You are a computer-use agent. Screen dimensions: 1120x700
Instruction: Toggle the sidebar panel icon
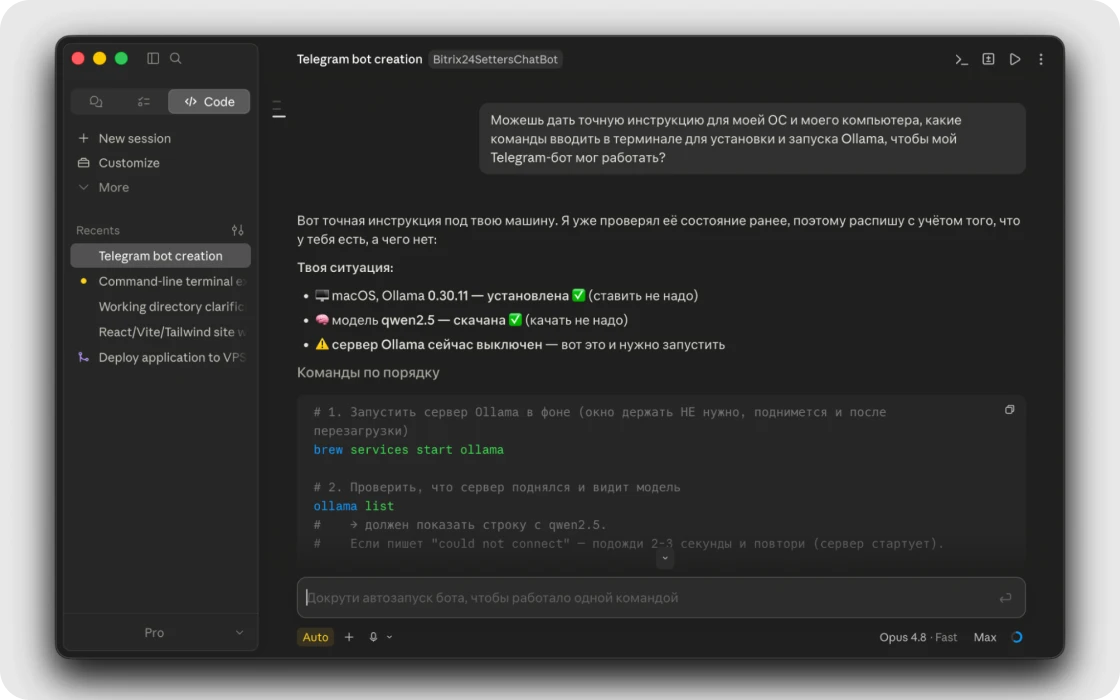[x=153, y=59]
